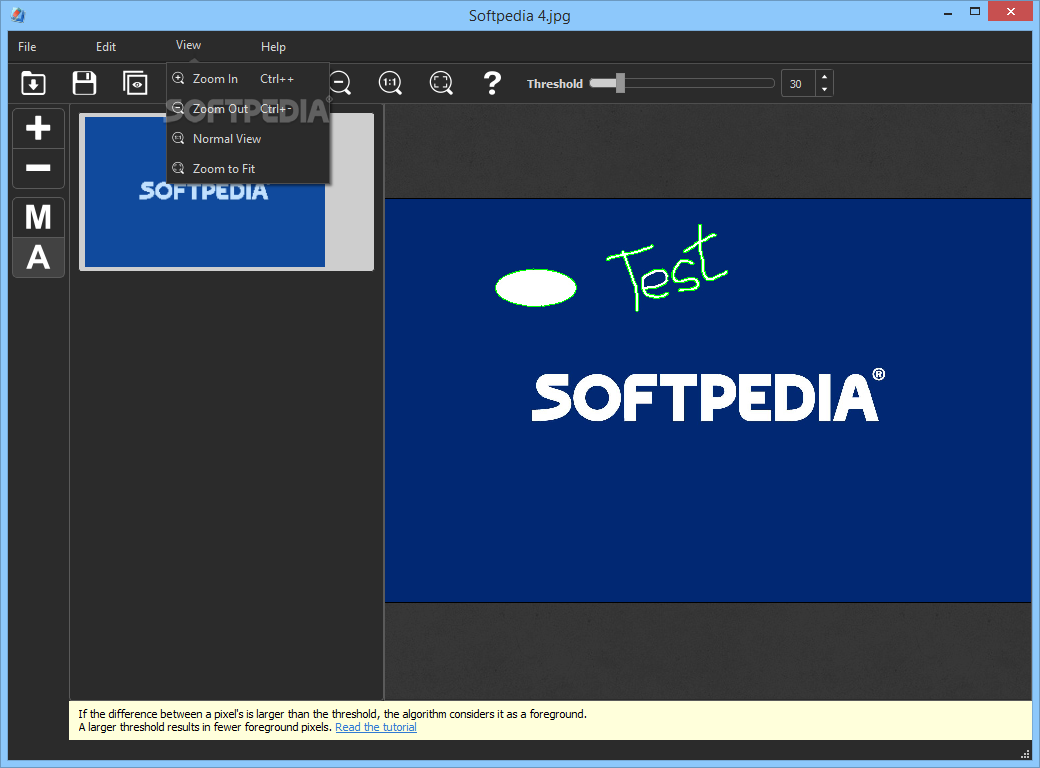
Task: Select the plus foreground marker tool
Action: coord(38,128)
